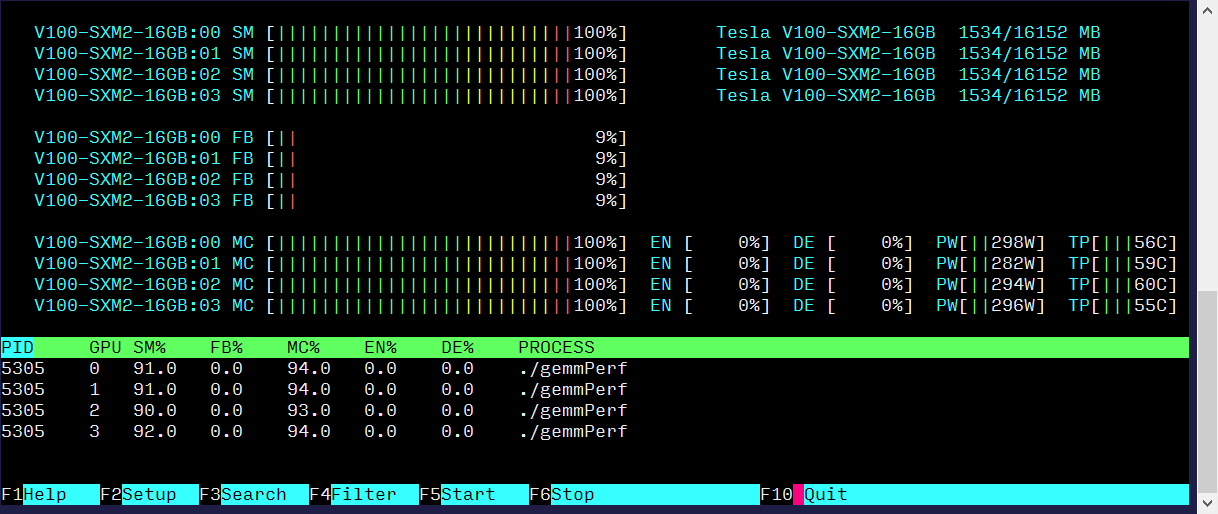1218x514 pixels.
Task: Open F2 Setup menu
Action: pos(149,494)
